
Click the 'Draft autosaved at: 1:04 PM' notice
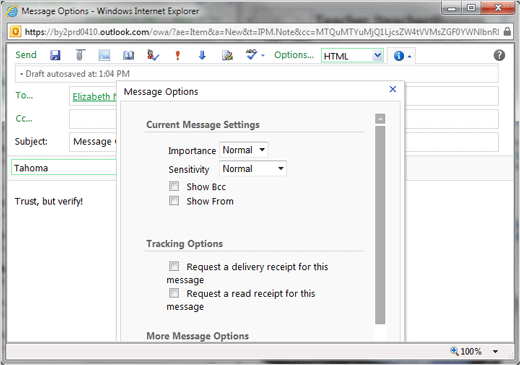(x=77, y=74)
